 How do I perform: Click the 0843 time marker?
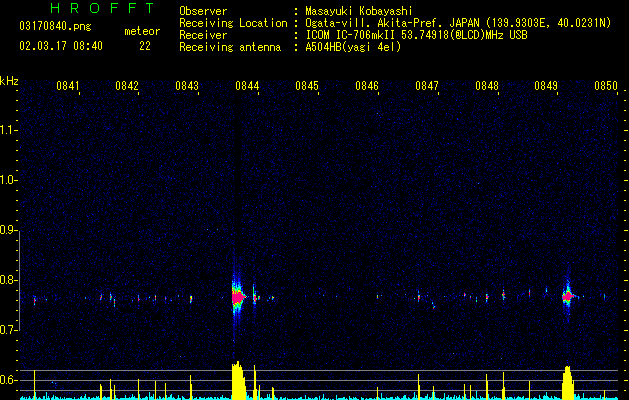point(187,86)
